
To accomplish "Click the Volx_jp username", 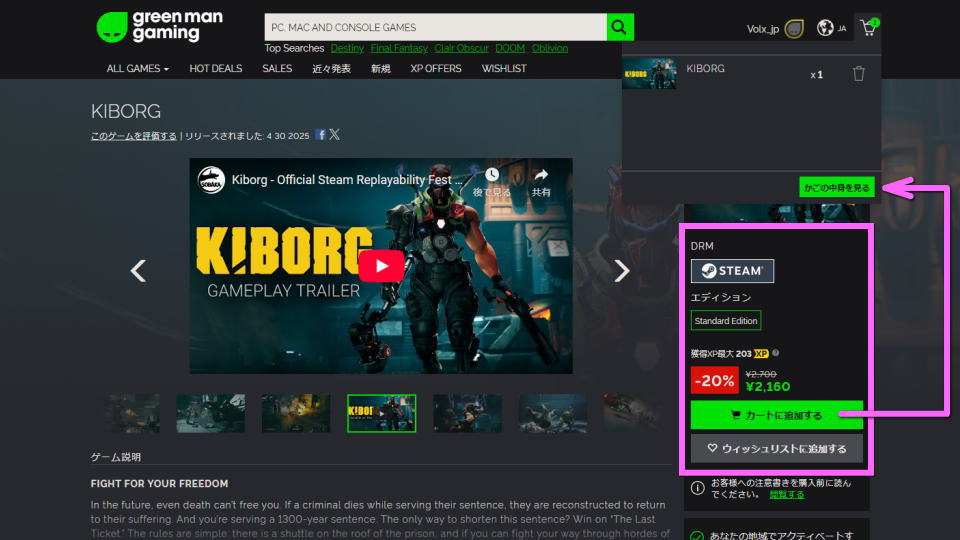I will click(x=763, y=29).
